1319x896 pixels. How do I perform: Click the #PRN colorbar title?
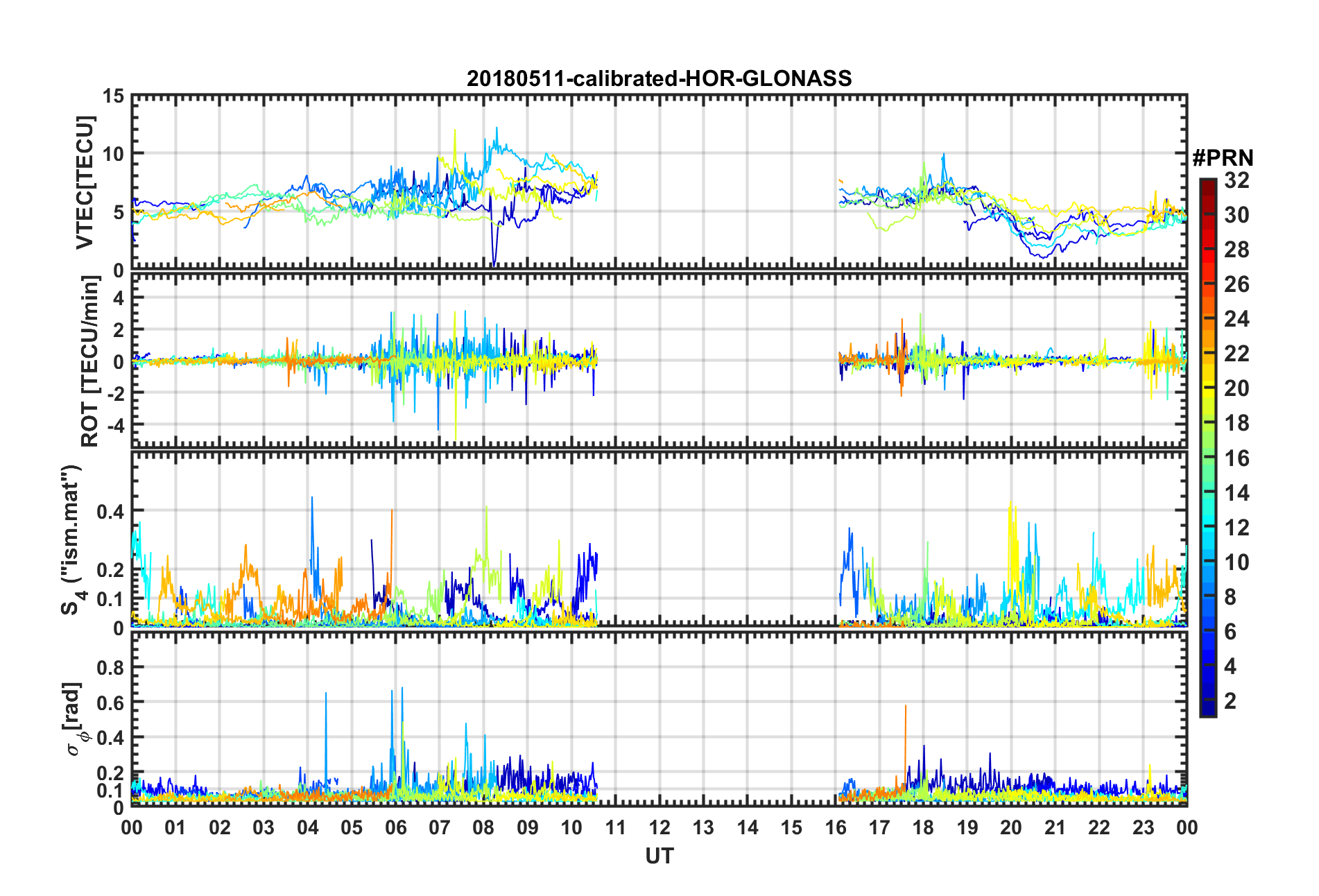coord(1223,158)
